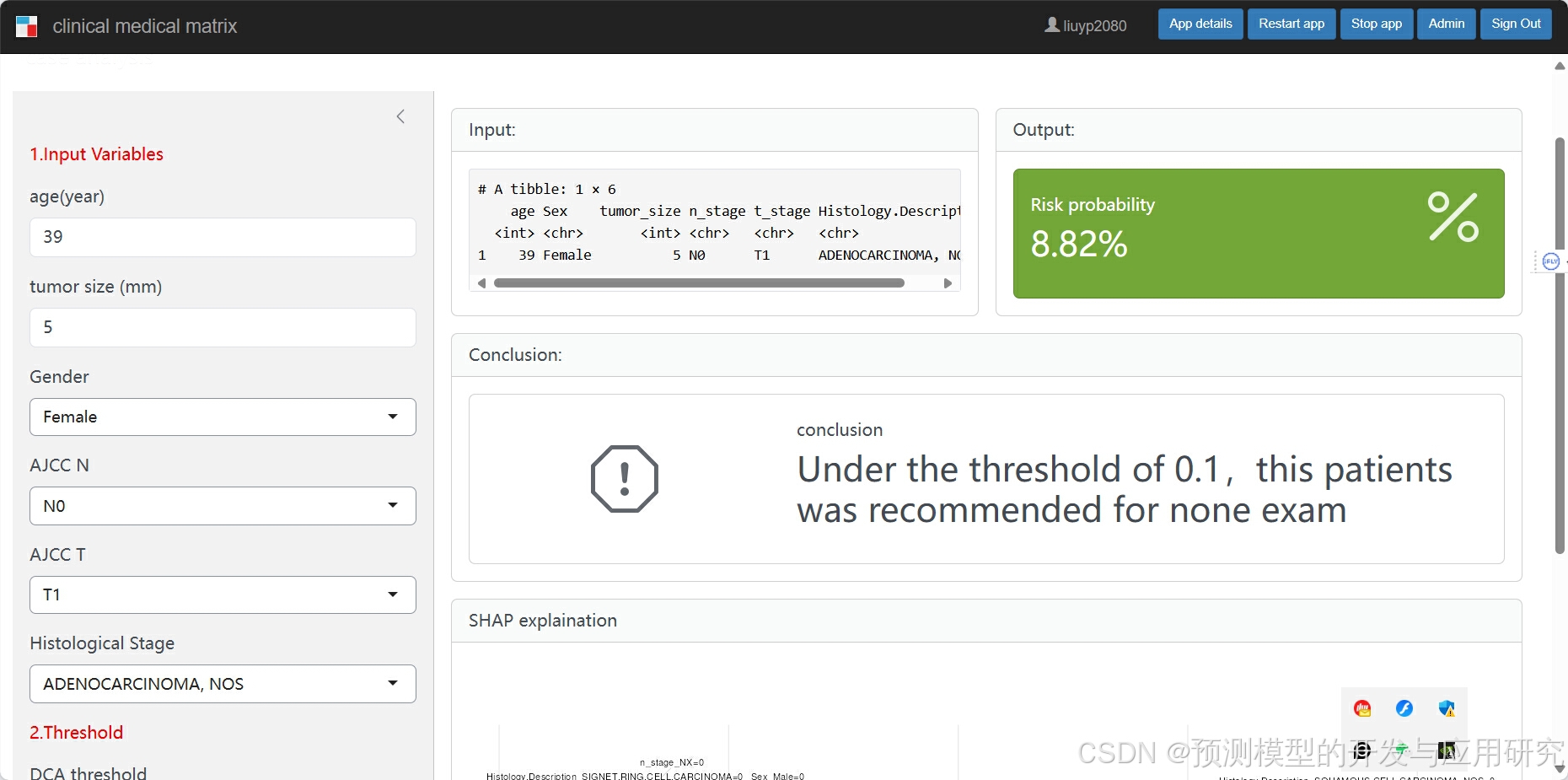Viewport: 1568px width, 780px height.
Task: Click the 'Risk probability' label
Action: click(x=1093, y=205)
